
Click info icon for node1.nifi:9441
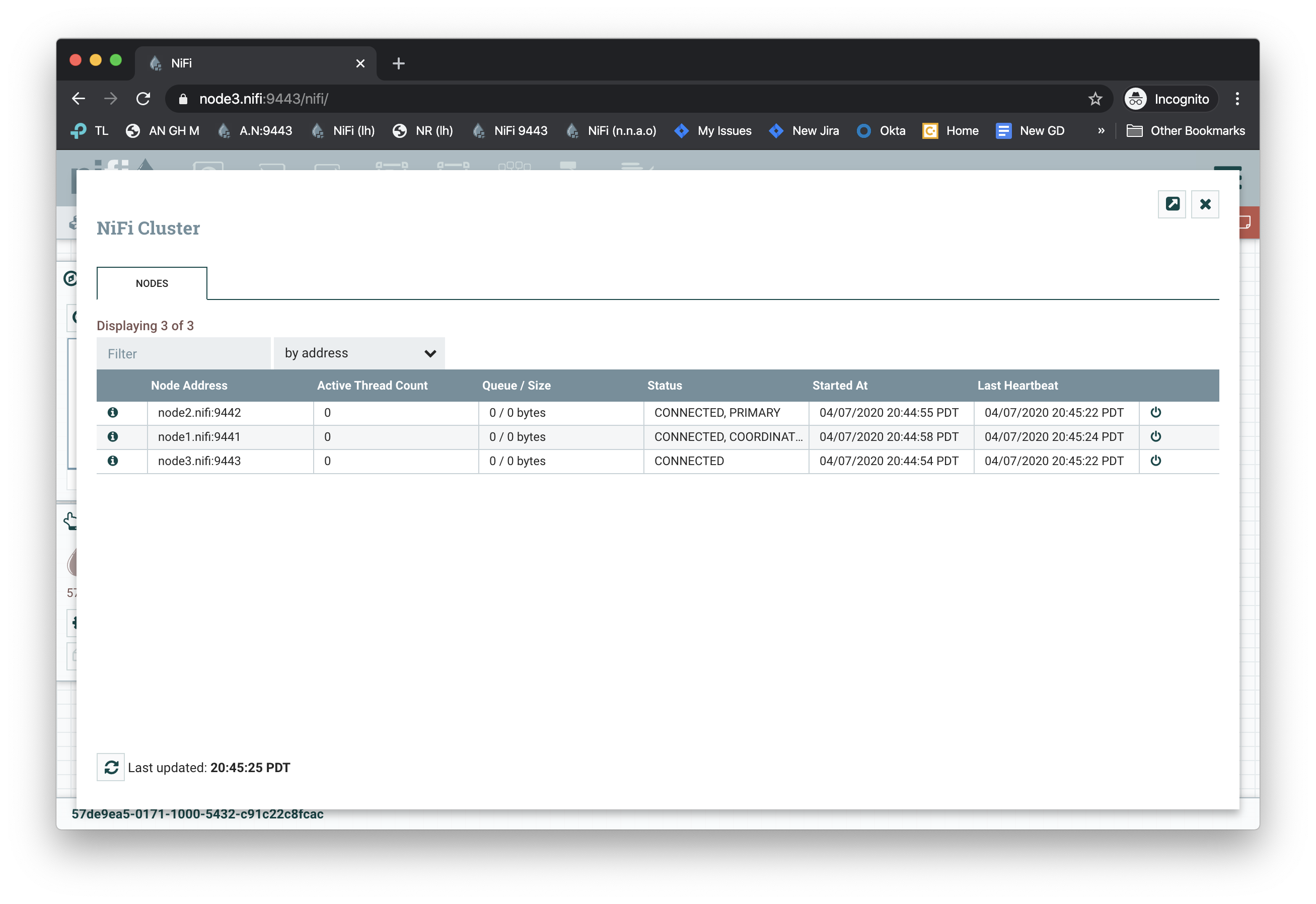(113, 437)
